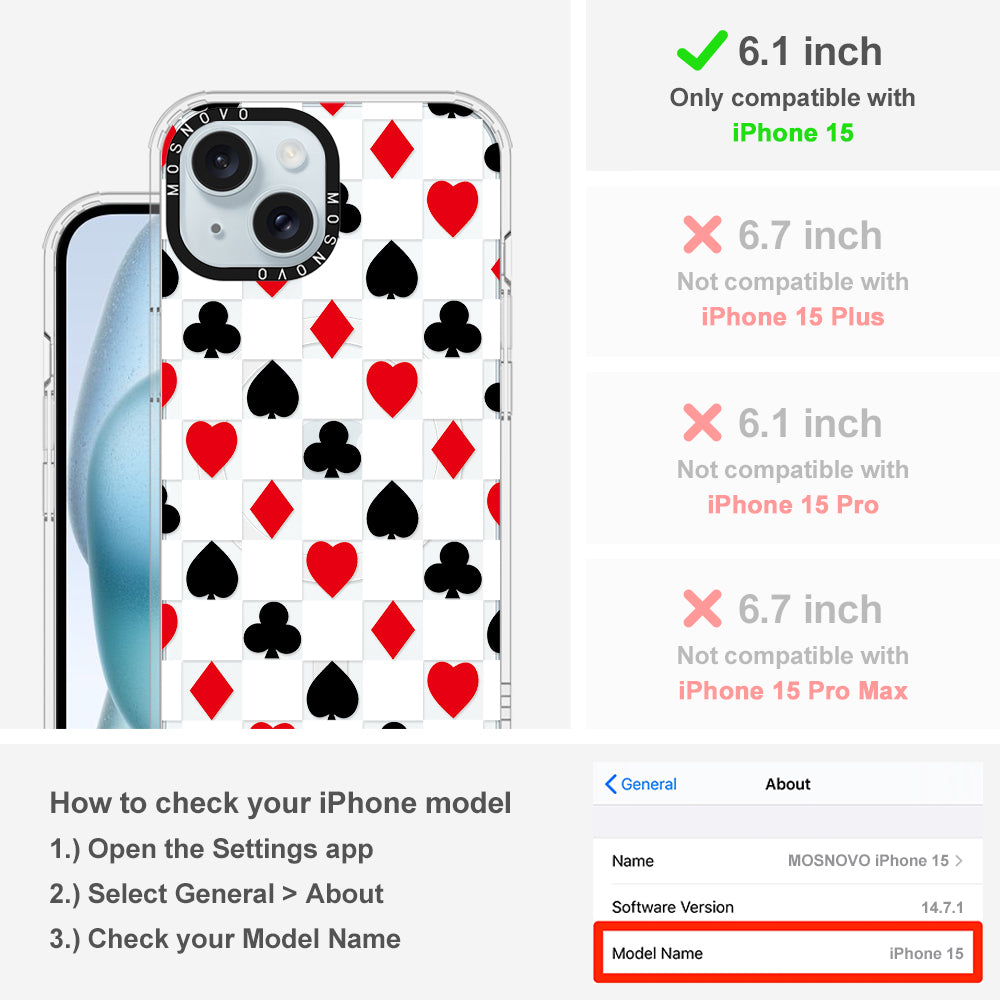This screenshot has width=1000, height=1000.
Task: Click the red X beside iPhone 15 Plus
Action: coord(702,235)
